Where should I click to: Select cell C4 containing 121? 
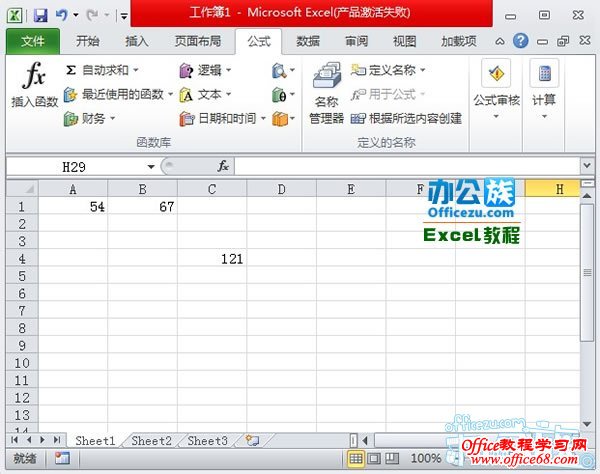coord(212,259)
